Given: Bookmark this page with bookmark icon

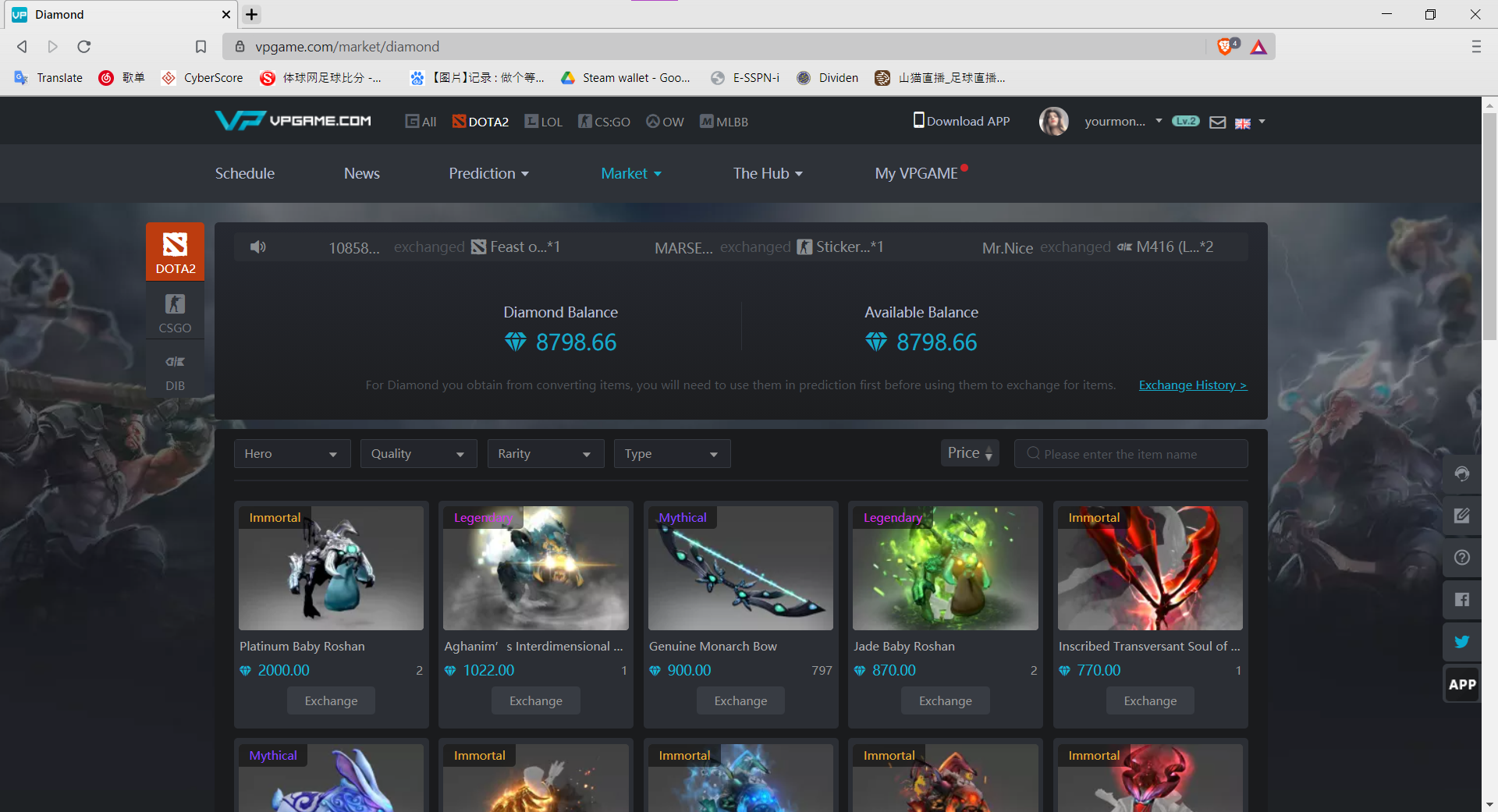Looking at the screenshot, I should pyautogui.click(x=201, y=47).
